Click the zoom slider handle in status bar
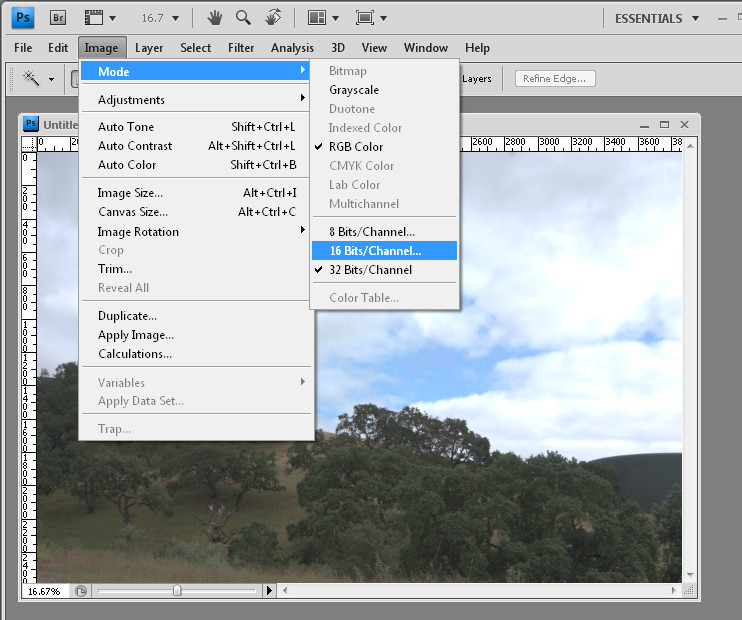This screenshot has height=620, width=742. pyautogui.click(x=177, y=590)
